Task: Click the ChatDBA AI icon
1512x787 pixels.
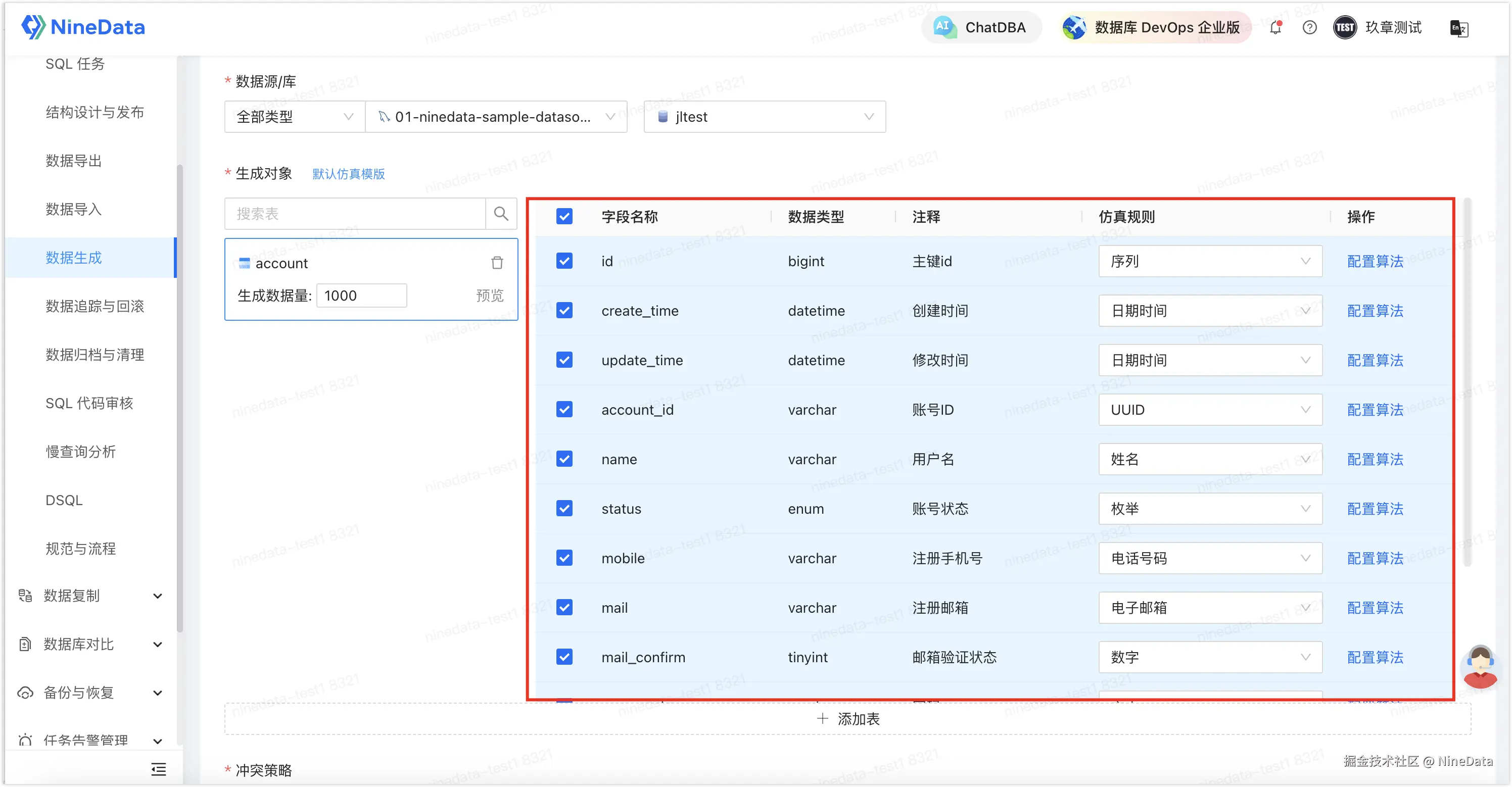Action: [x=944, y=27]
